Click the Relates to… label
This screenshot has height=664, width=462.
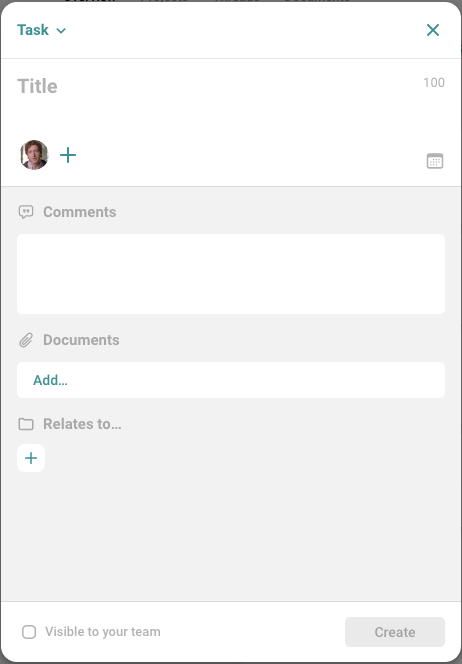coord(82,424)
